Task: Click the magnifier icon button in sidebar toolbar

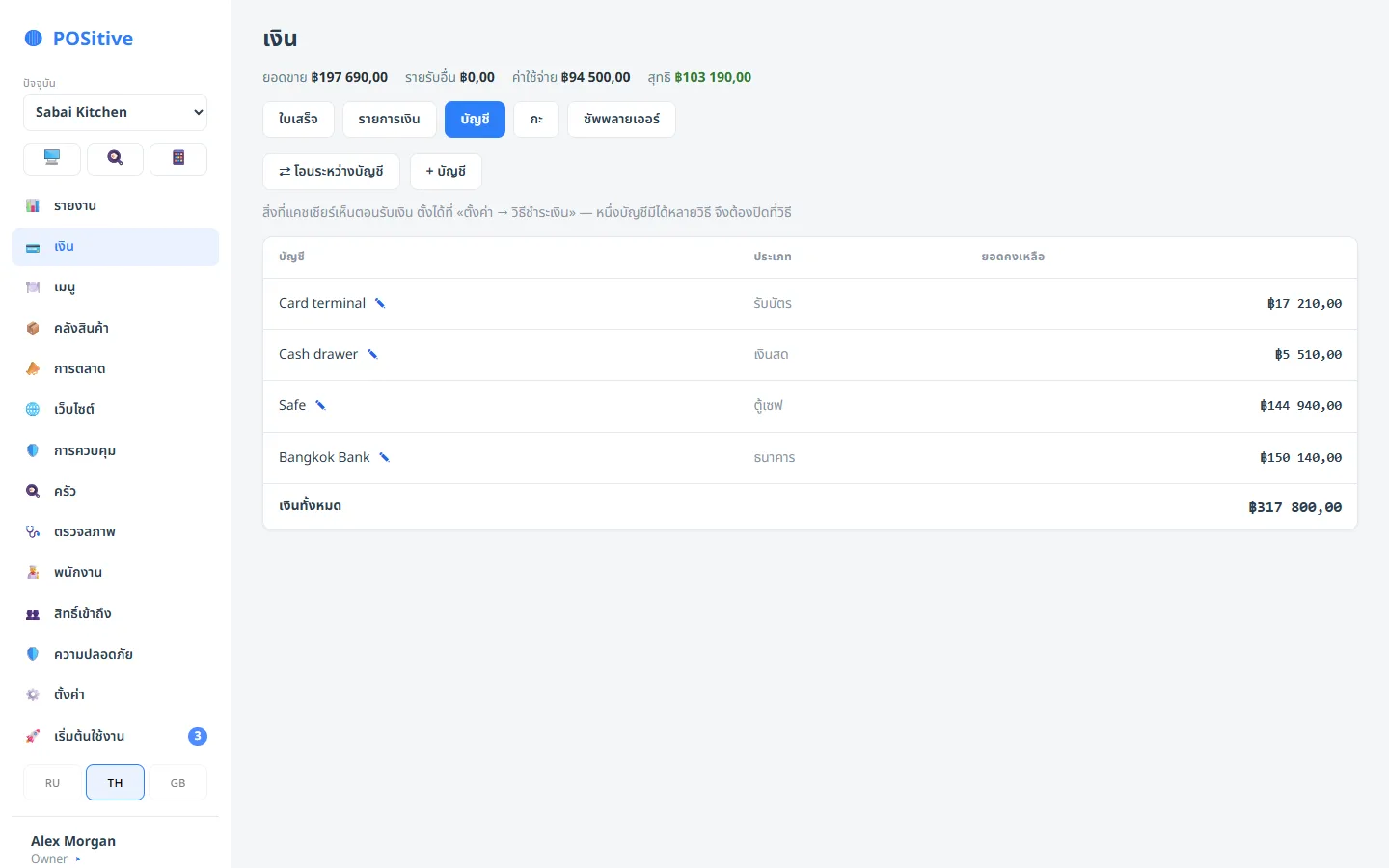Action: (115, 159)
